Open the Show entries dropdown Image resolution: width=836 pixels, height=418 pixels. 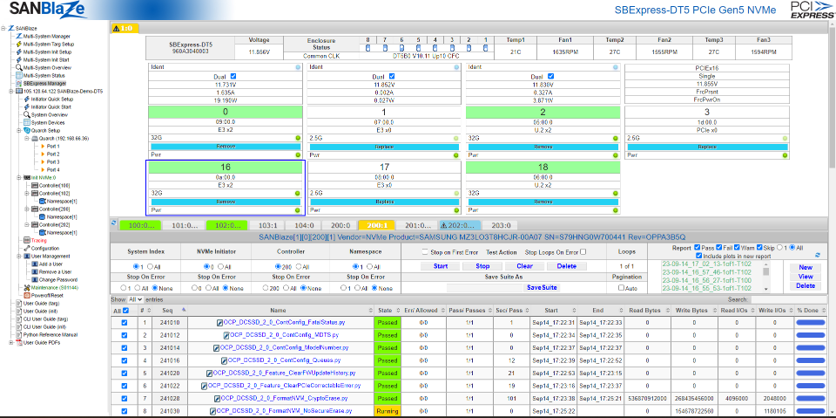[133, 299]
